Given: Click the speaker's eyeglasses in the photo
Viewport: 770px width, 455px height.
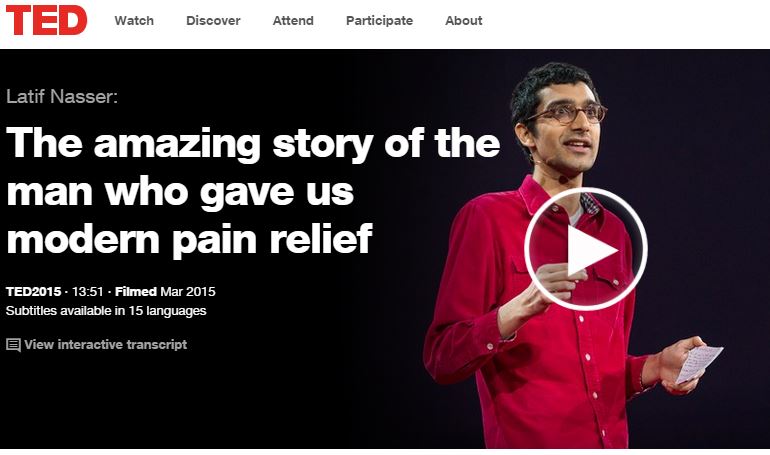Looking at the screenshot, I should click(x=567, y=114).
